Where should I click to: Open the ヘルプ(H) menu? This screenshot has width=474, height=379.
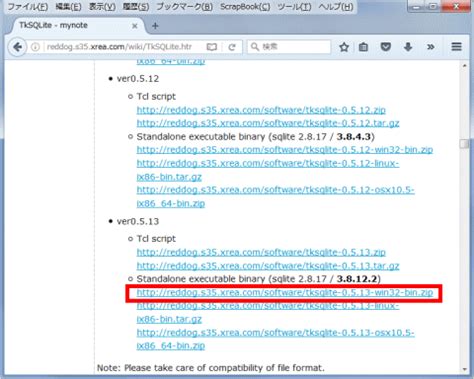336,7
